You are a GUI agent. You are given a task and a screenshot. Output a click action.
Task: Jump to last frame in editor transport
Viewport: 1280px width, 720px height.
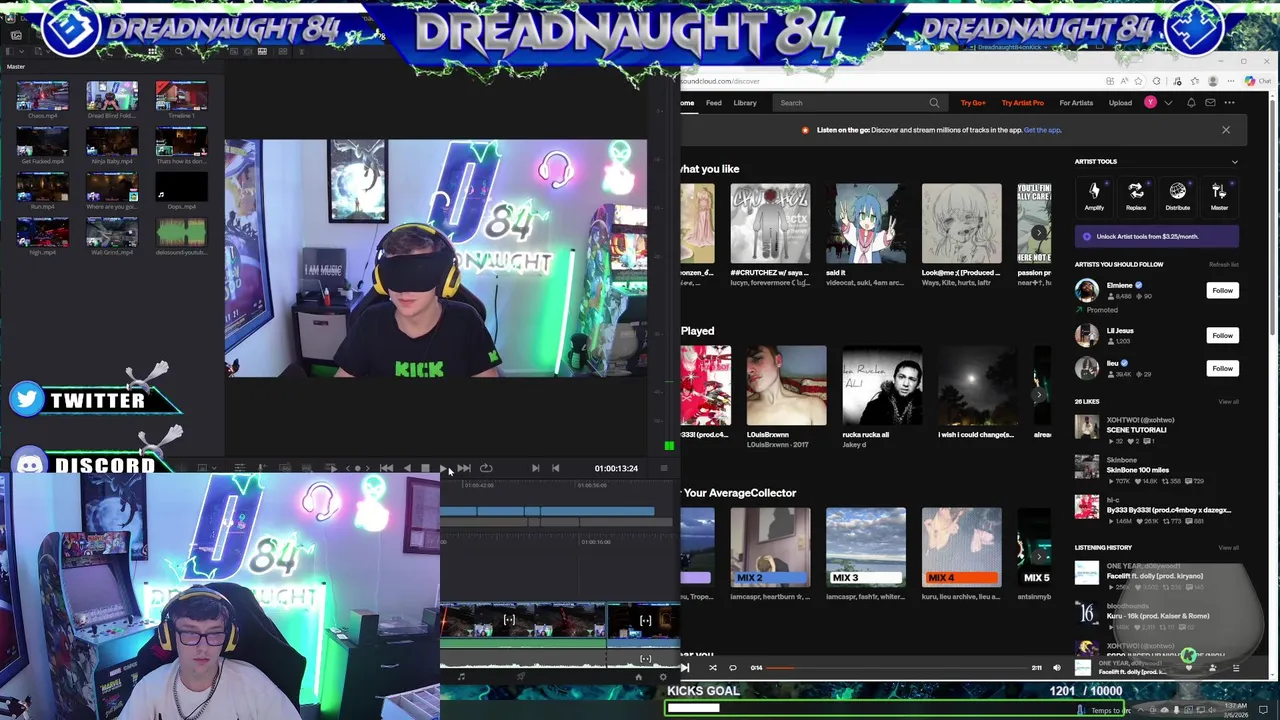point(464,468)
